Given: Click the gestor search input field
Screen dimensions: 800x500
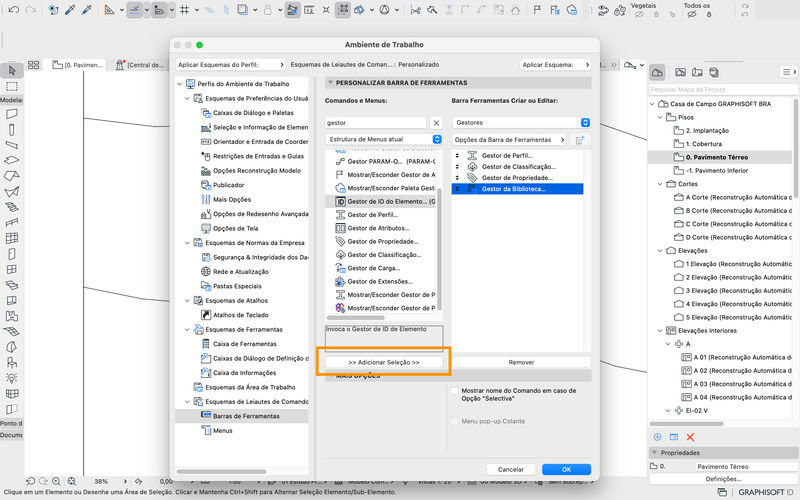Looking at the screenshot, I should tap(376, 123).
